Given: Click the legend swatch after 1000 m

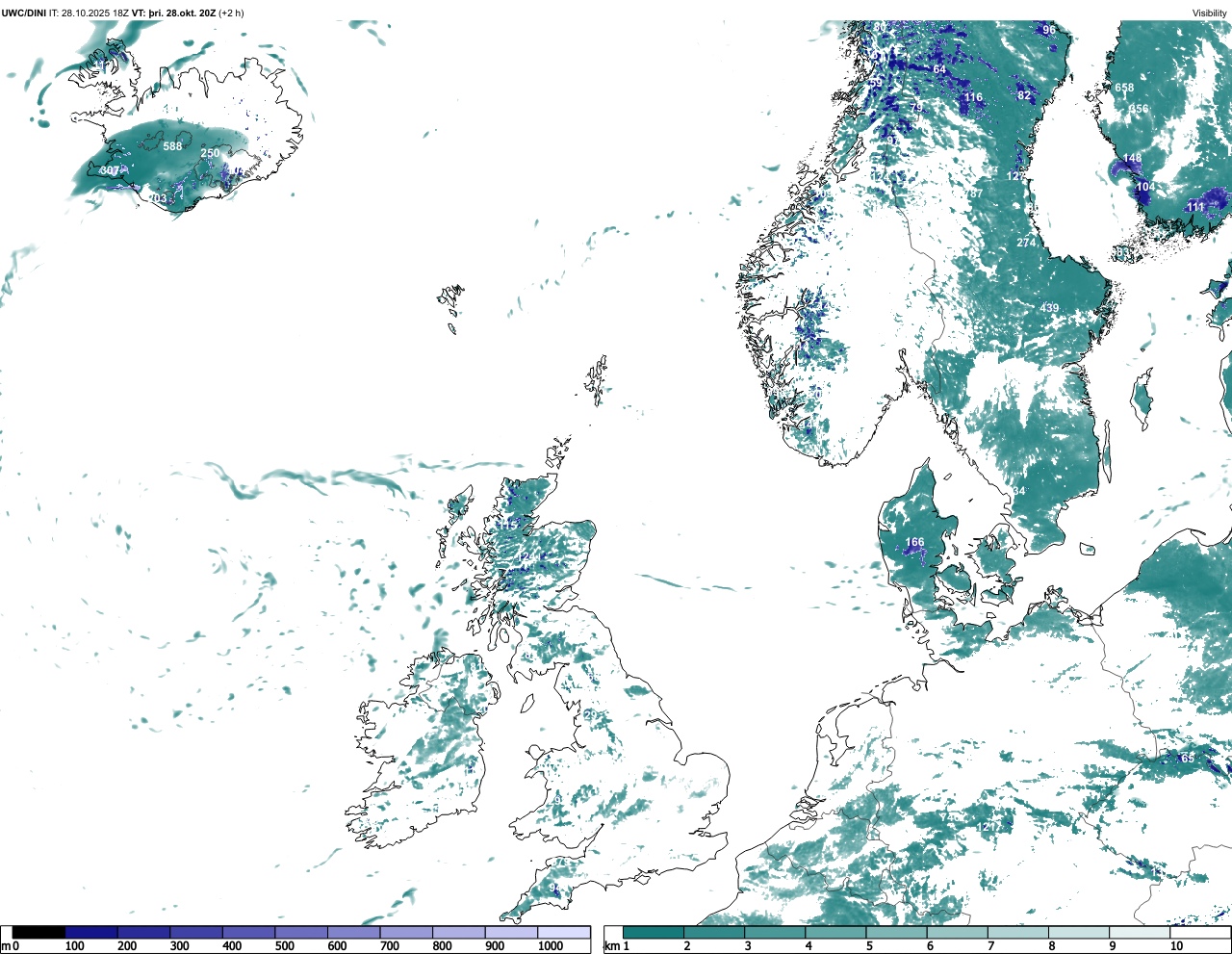Looking at the screenshot, I should click(564, 932).
